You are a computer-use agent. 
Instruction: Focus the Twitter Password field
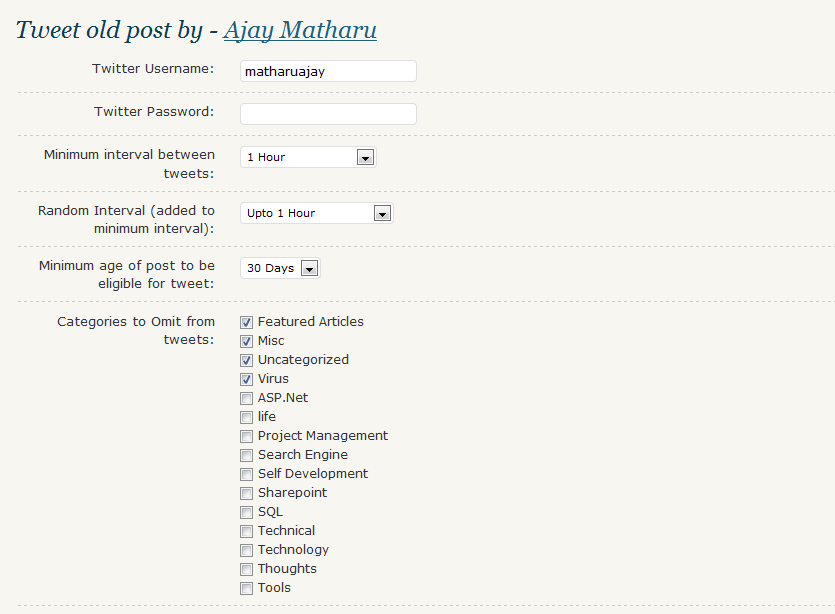pyautogui.click(x=328, y=114)
